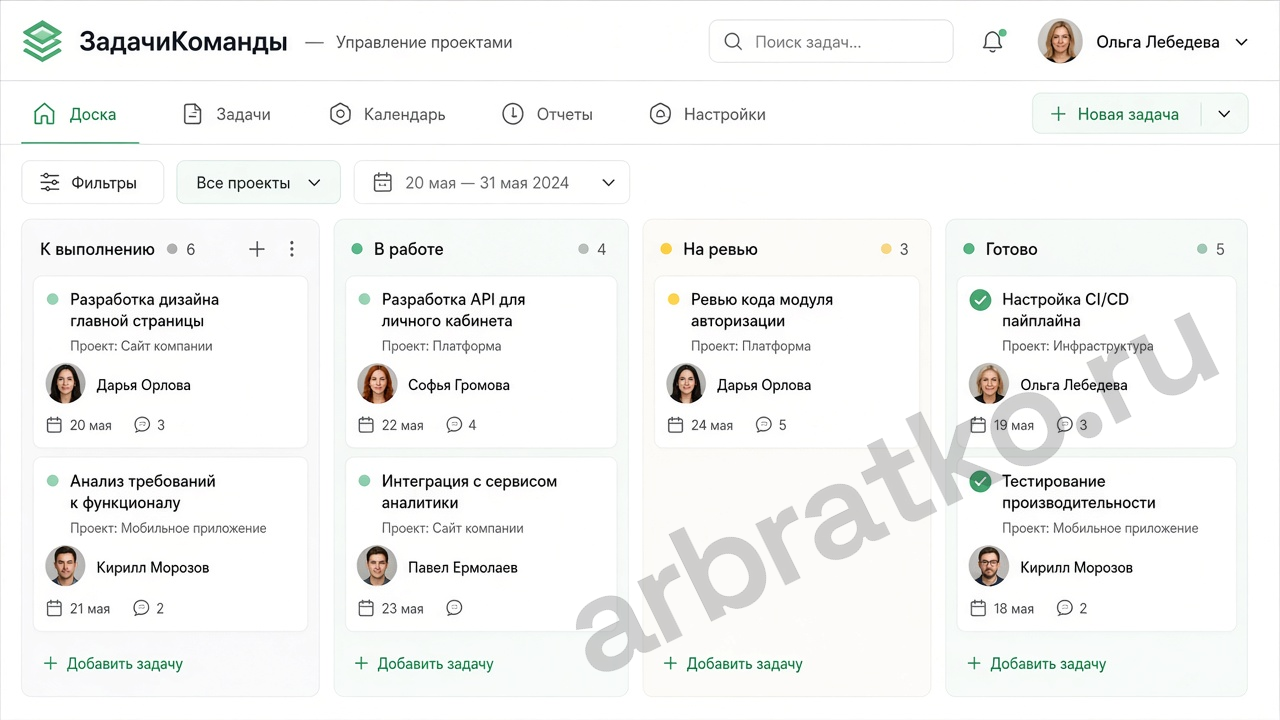
Task: Click comments icon on Интеграция с сервисом card
Action: coord(454,607)
